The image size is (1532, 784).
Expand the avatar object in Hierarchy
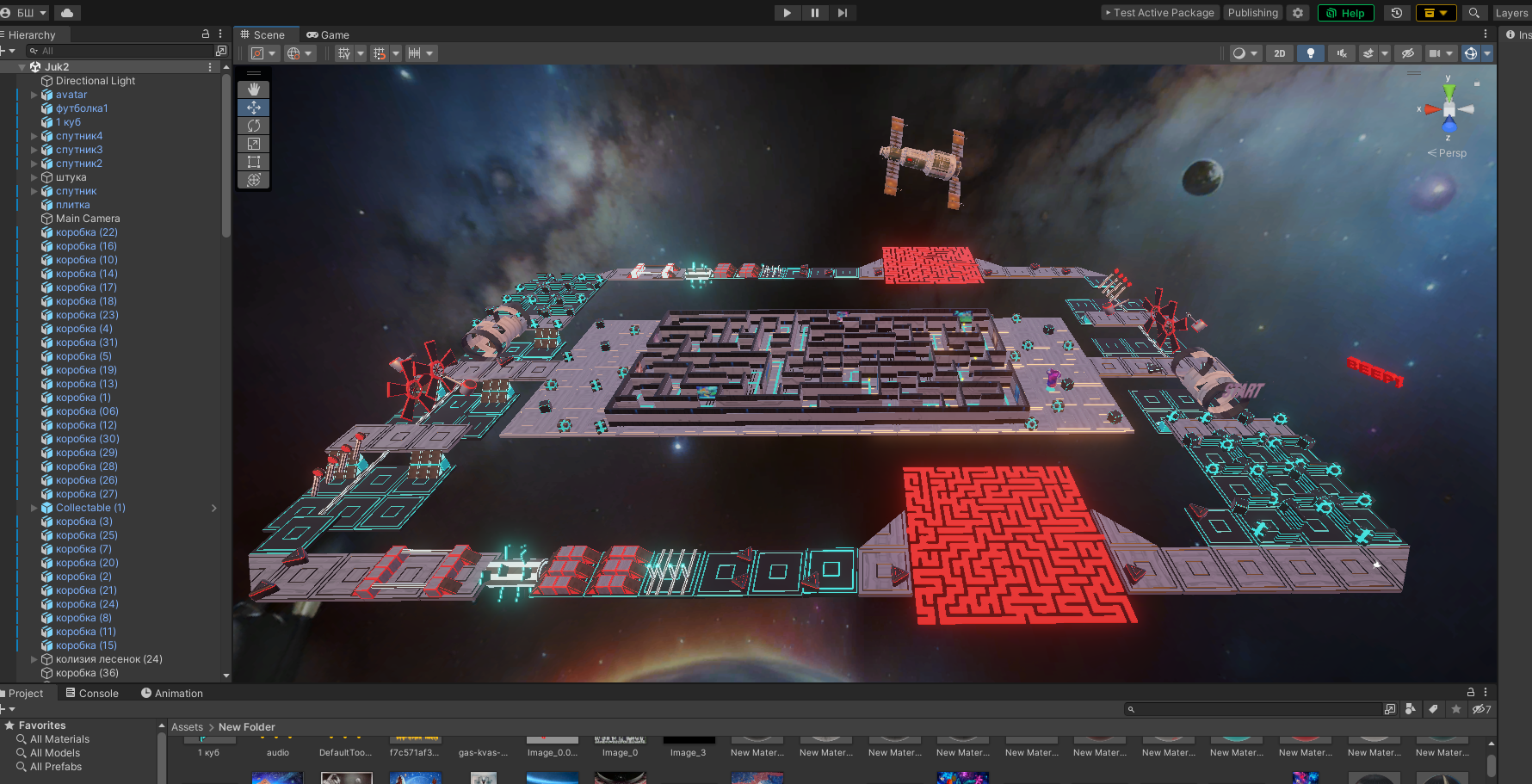[x=34, y=95]
